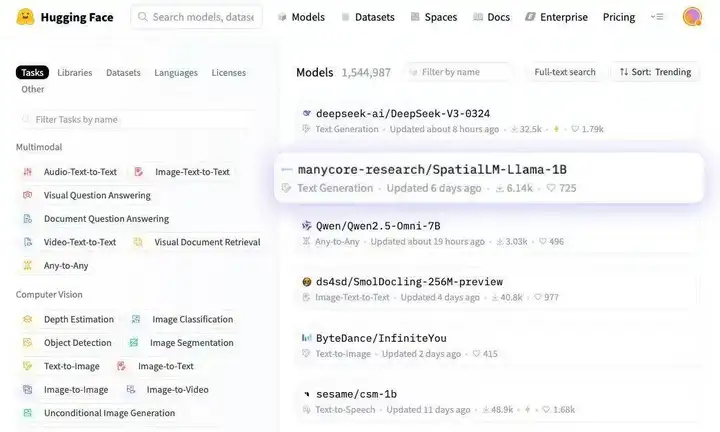Open the Models navigation item
720x432 pixels.
coord(302,17)
